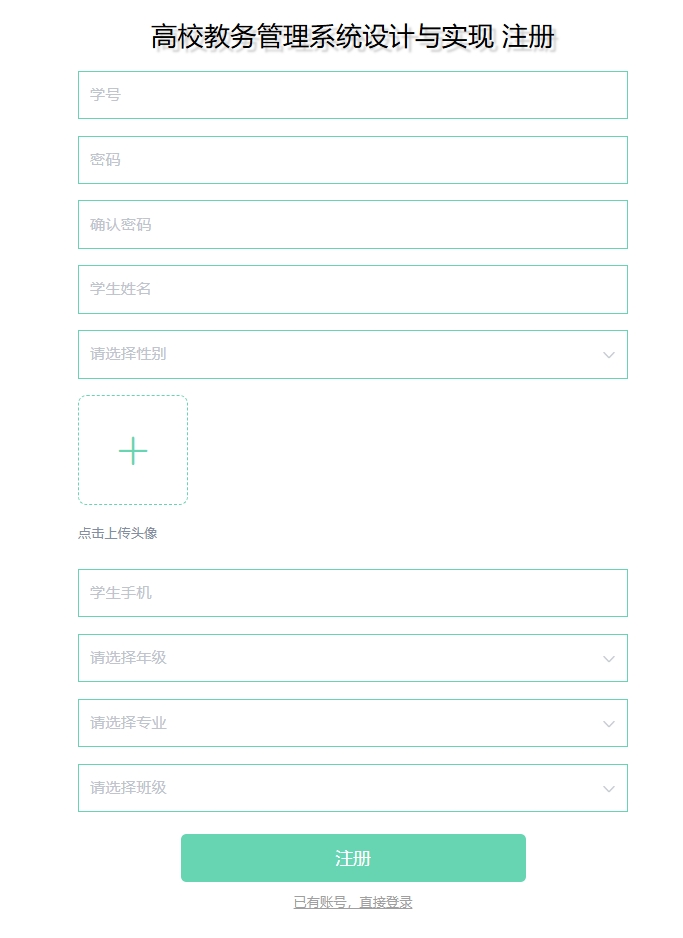Click the 已有账号，直接登录 link
Image resolution: width=683 pixels, height=938 pixels.
(x=352, y=900)
